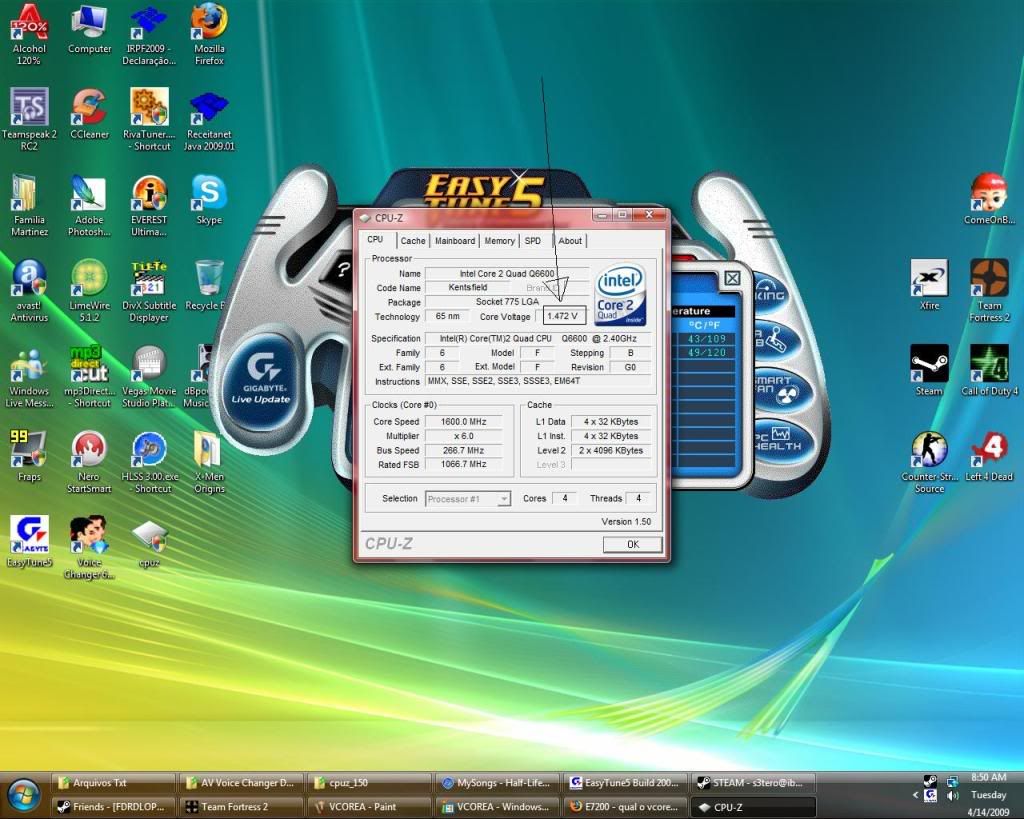Select the Fraps desktop icon
Viewport: 1024px width, 819px height.
(x=29, y=457)
